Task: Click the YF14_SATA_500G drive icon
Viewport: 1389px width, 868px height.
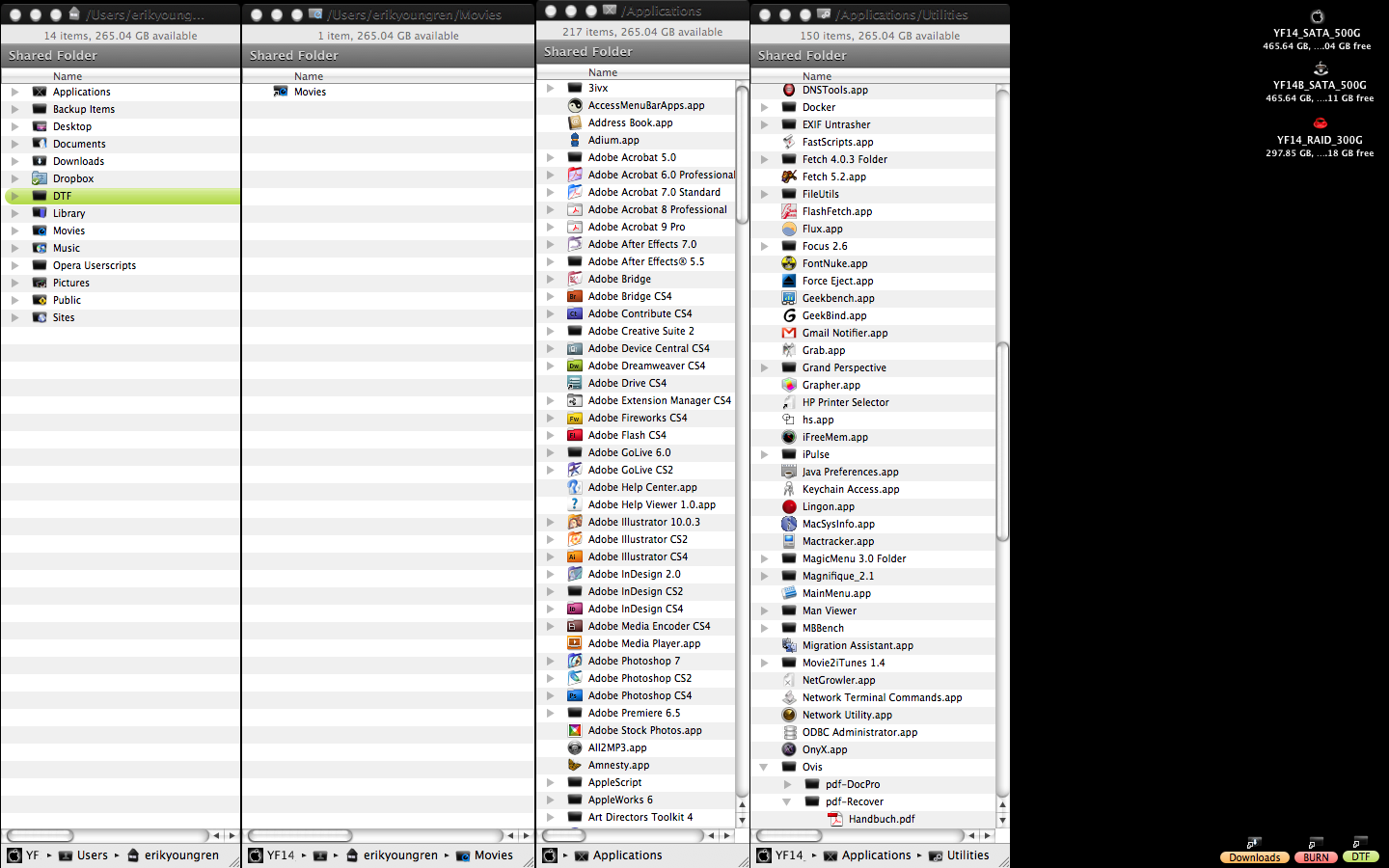Action: point(1317,16)
